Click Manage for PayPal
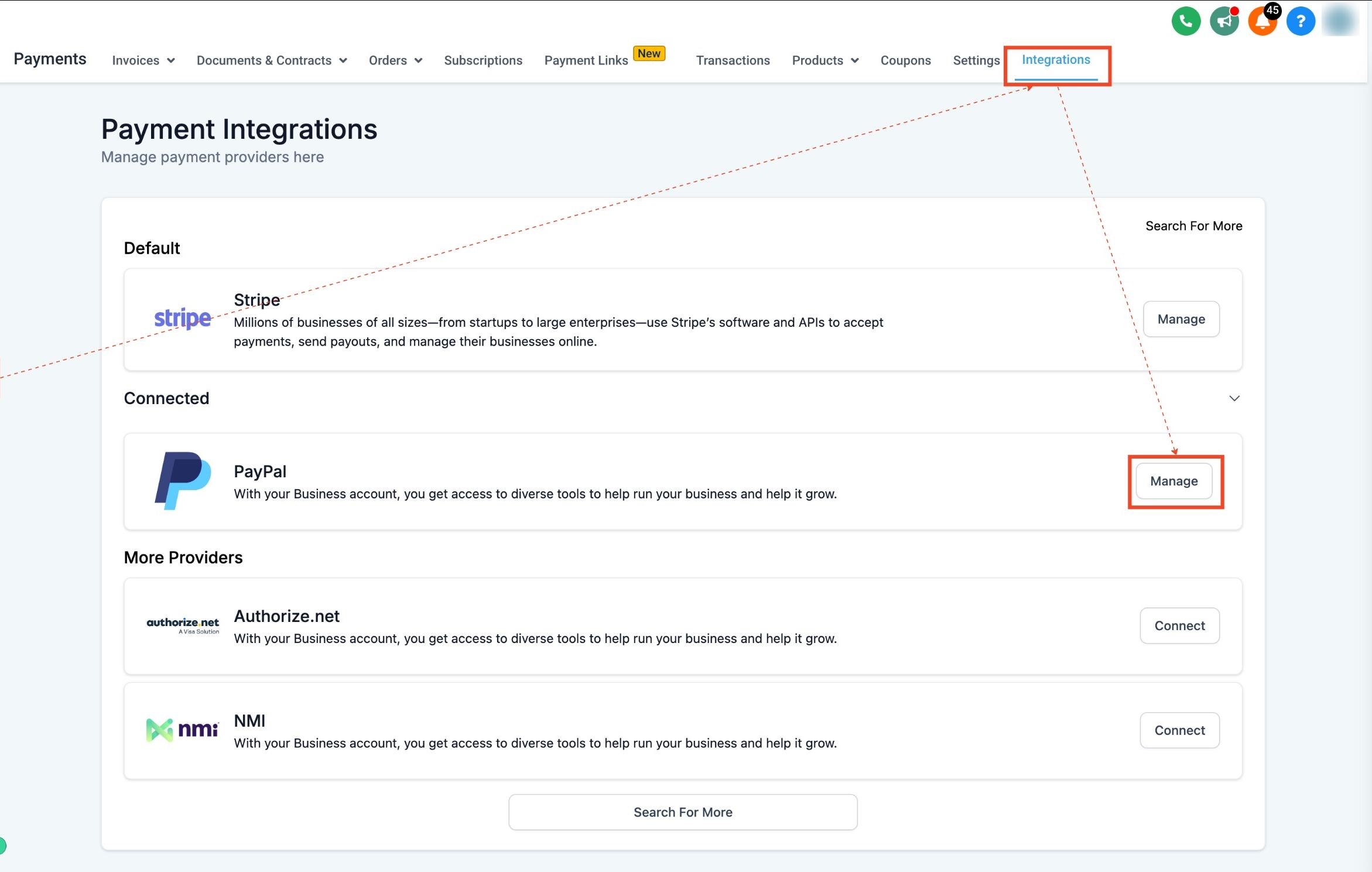 [1174, 481]
